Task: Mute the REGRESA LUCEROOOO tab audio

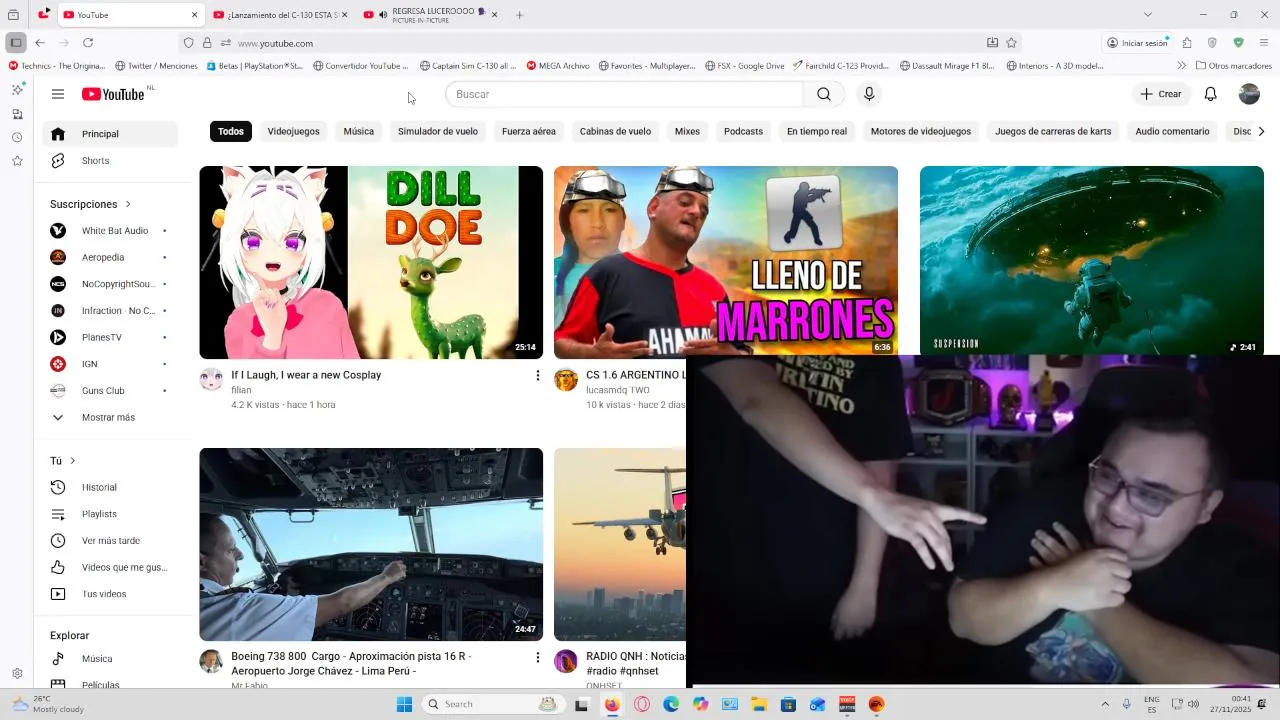Action: pos(383,15)
